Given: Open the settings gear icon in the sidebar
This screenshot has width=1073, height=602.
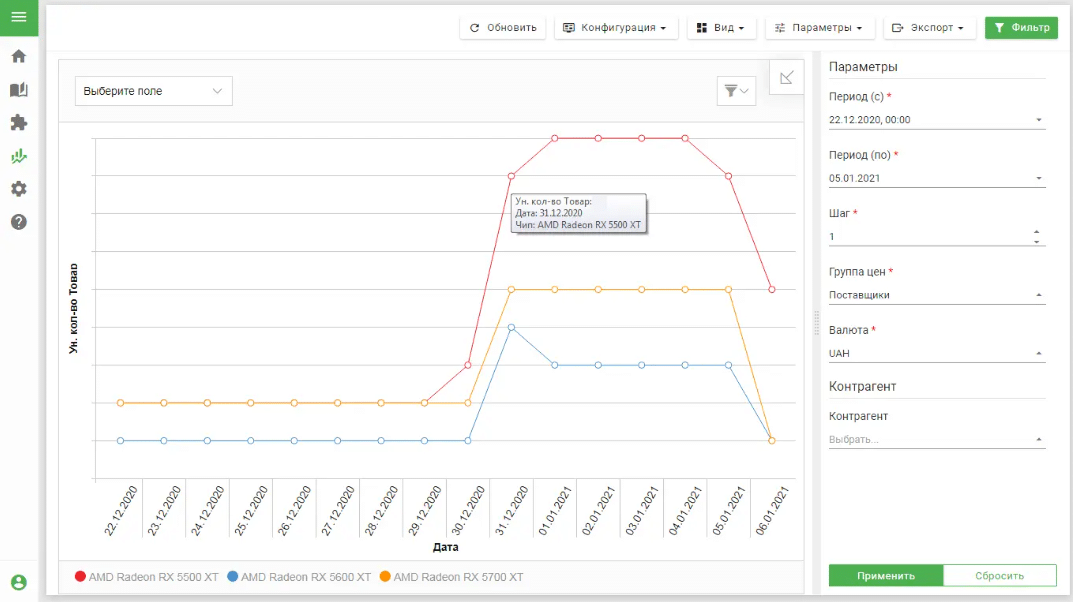Looking at the screenshot, I should 19,189.
